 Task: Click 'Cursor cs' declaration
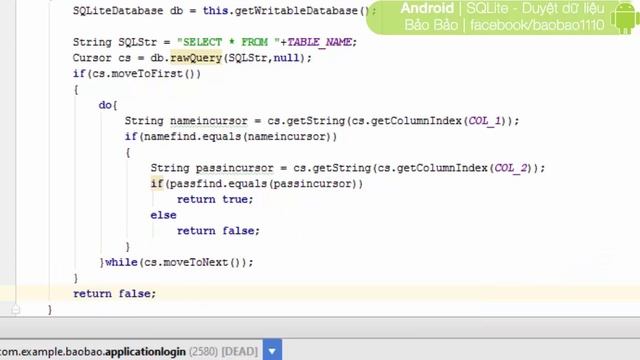pyautogui.click(x=102, y=58)
